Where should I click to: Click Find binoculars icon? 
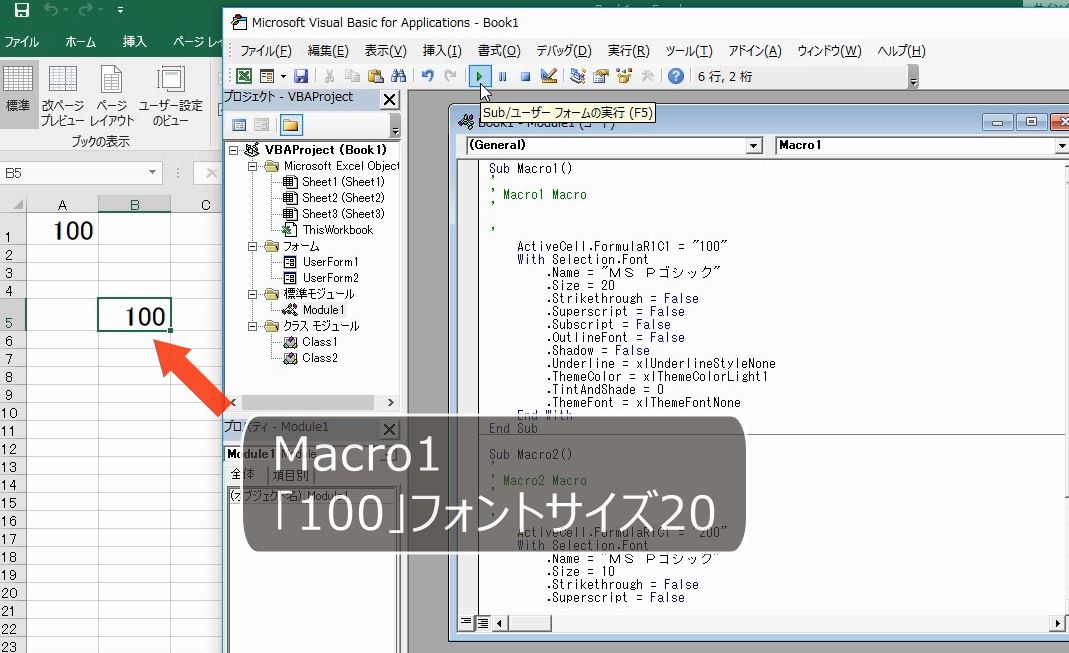[x=399, y=76]
